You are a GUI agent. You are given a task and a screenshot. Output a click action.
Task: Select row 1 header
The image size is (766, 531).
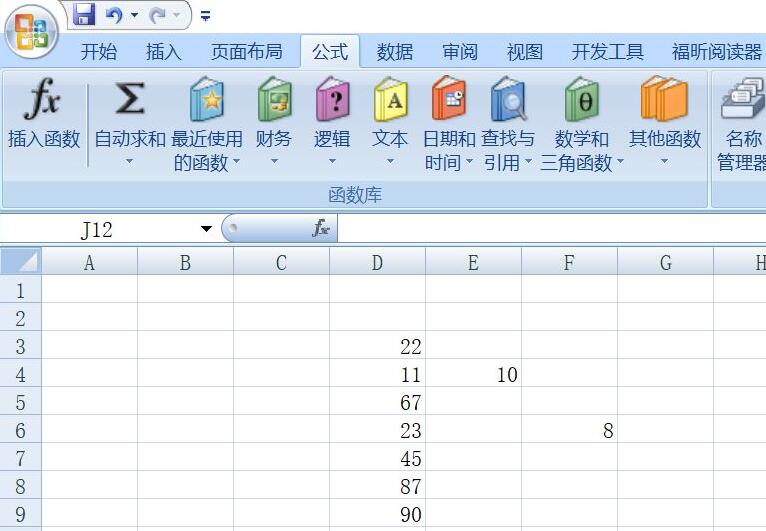(x=21, y=290)
